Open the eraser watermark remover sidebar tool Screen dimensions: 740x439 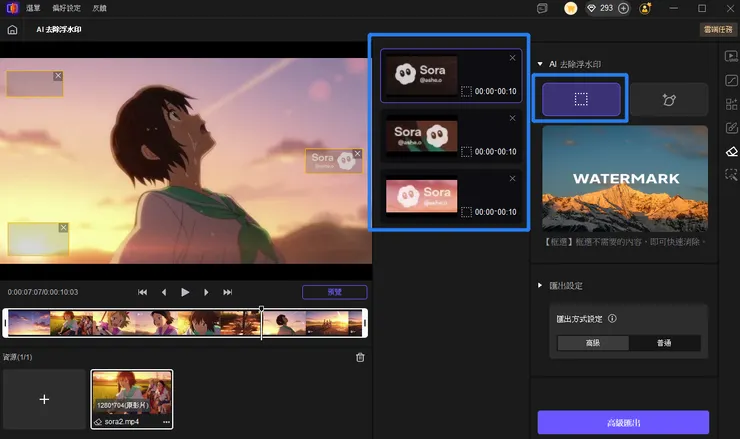[x=731, y=152]
